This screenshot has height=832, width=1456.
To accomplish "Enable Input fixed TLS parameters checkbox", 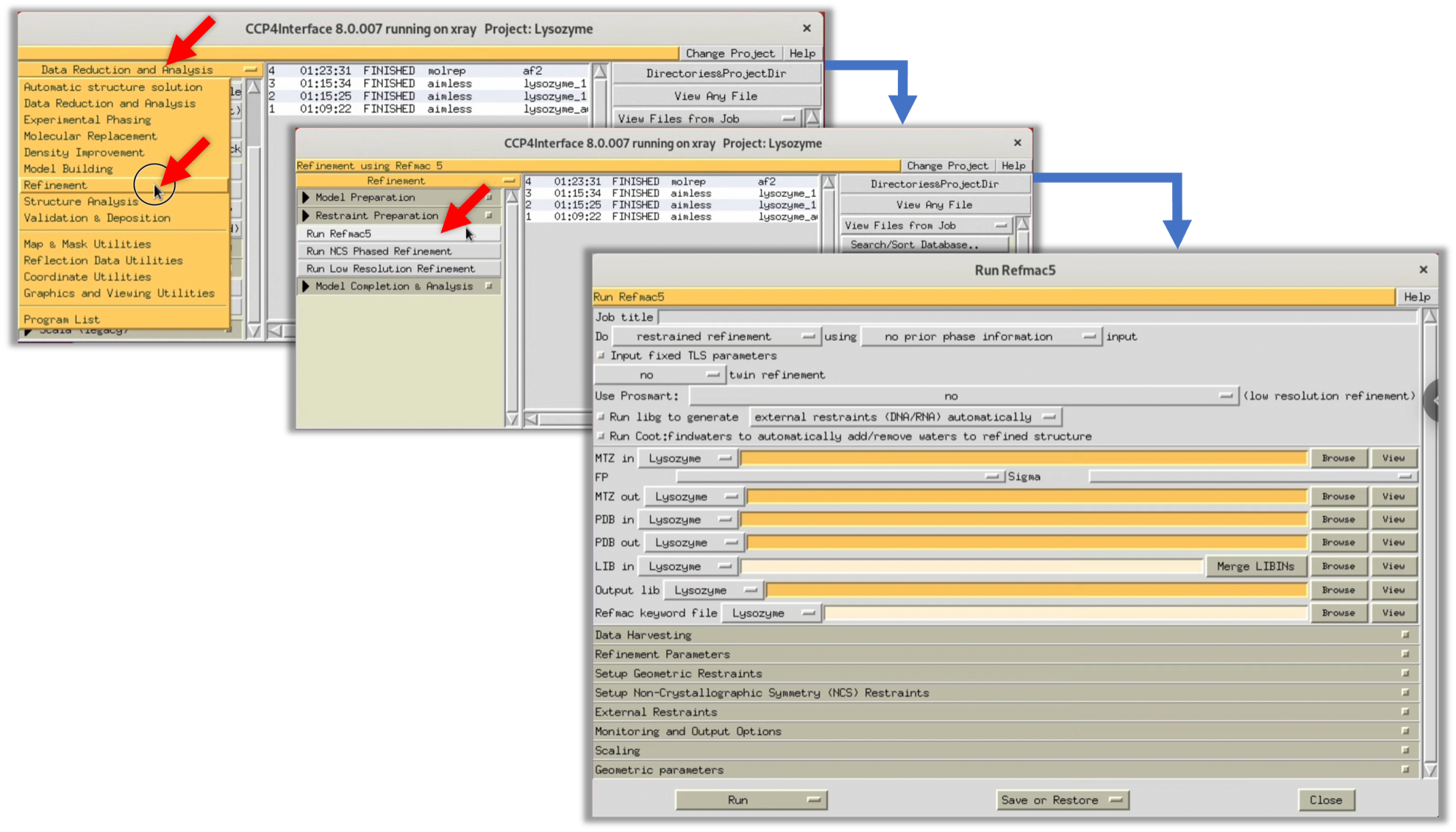I will pyautogui.click(x=601, y=356).
